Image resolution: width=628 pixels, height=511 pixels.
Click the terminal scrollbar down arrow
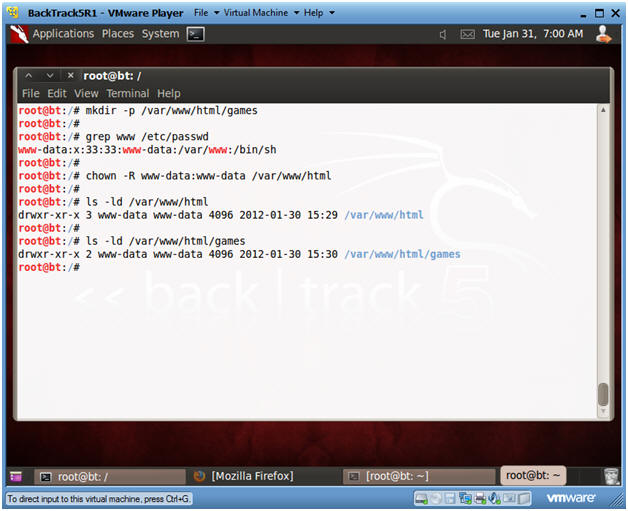tap(603, 412)
